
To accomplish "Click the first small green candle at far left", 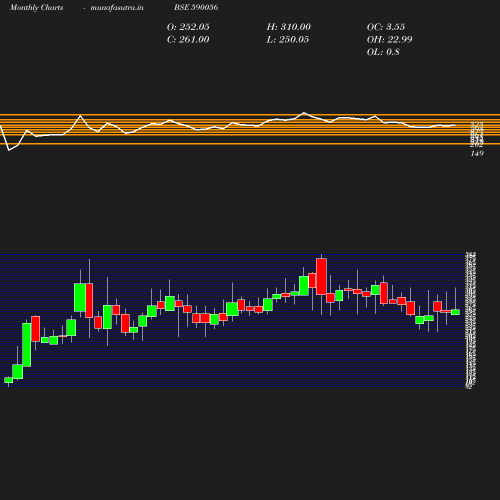I will (x=8, y=380).
